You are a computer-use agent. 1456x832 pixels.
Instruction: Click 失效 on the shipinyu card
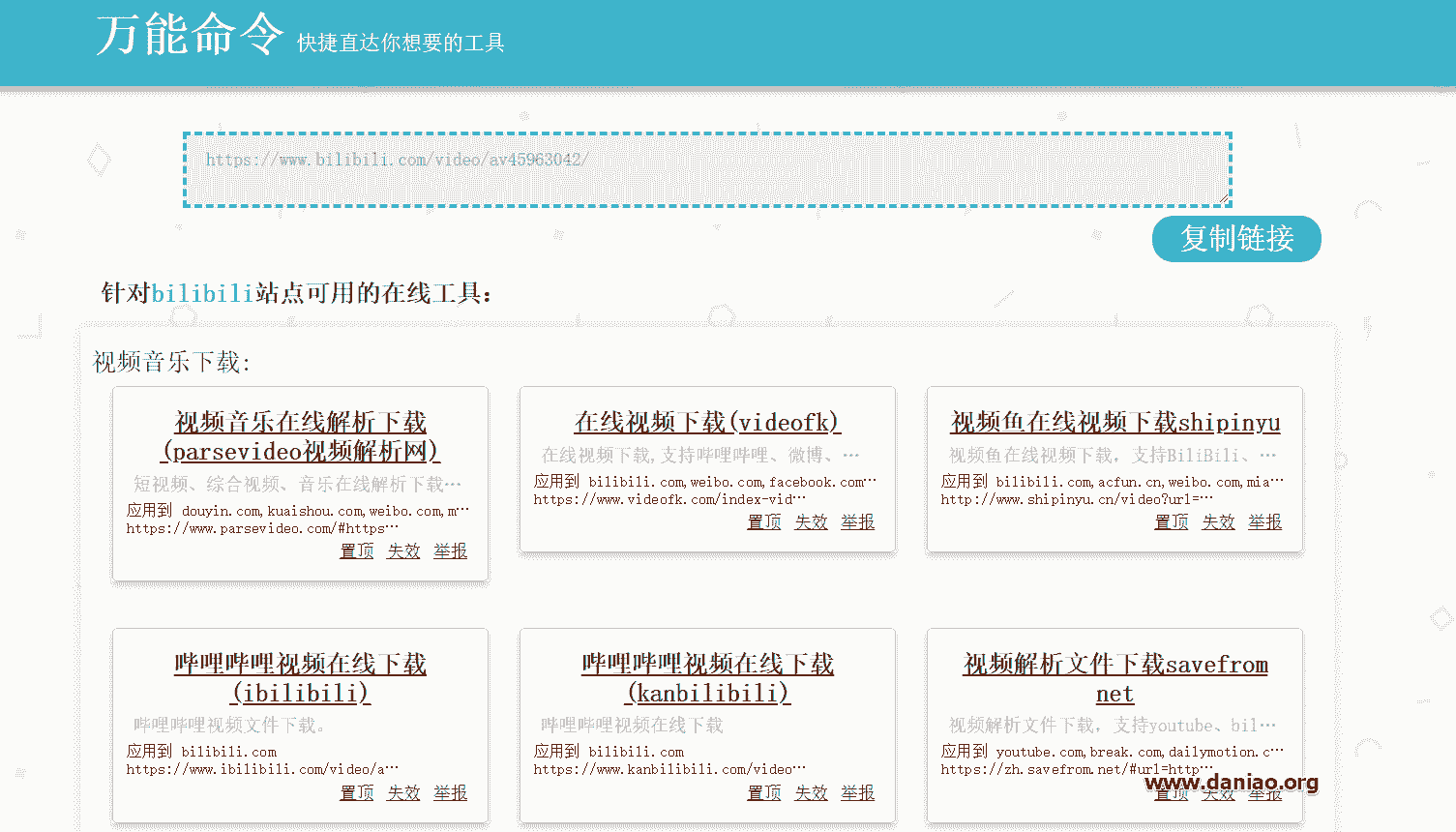(1218, 521)
